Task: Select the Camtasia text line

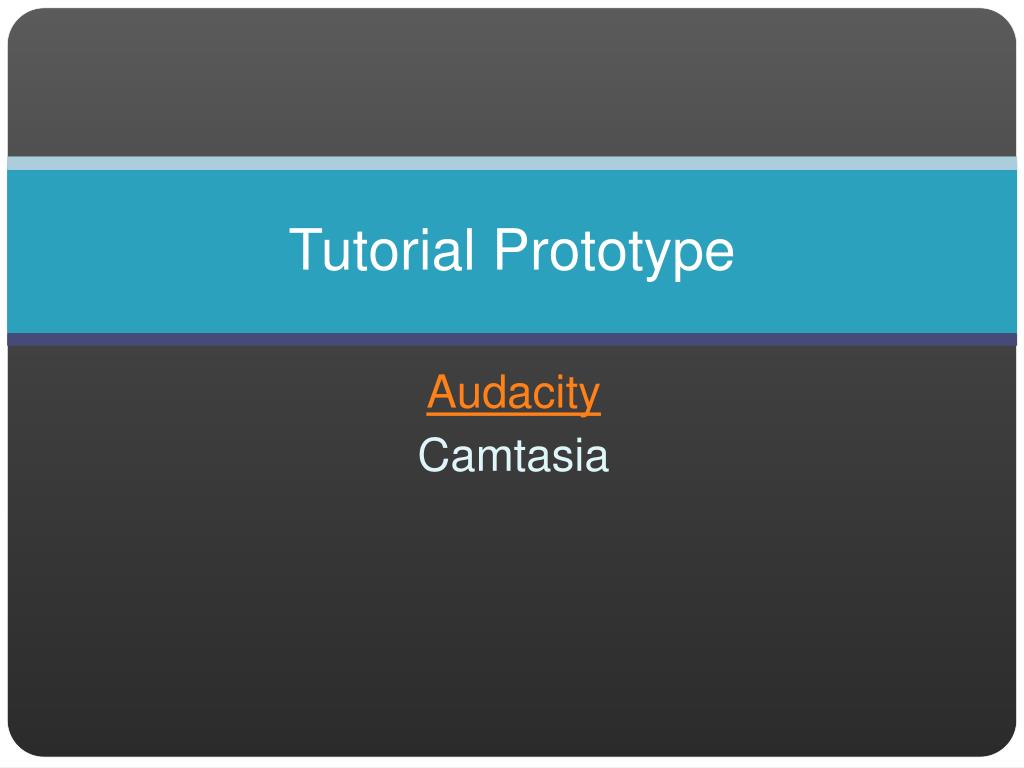Action: click(x=513, y=455)
